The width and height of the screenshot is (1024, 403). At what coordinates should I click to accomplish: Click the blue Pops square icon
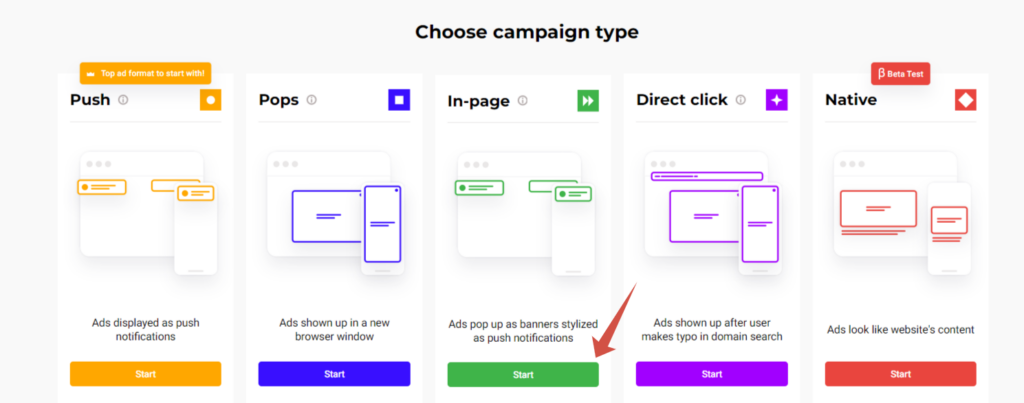[x=399, y=100]
